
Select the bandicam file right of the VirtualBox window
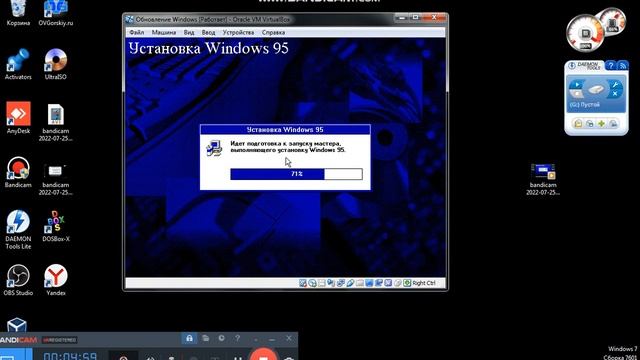pos(543,179)
